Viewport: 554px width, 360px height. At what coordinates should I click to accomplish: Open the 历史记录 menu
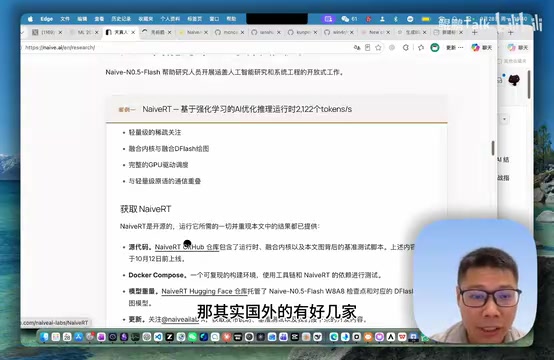point(121,19)
